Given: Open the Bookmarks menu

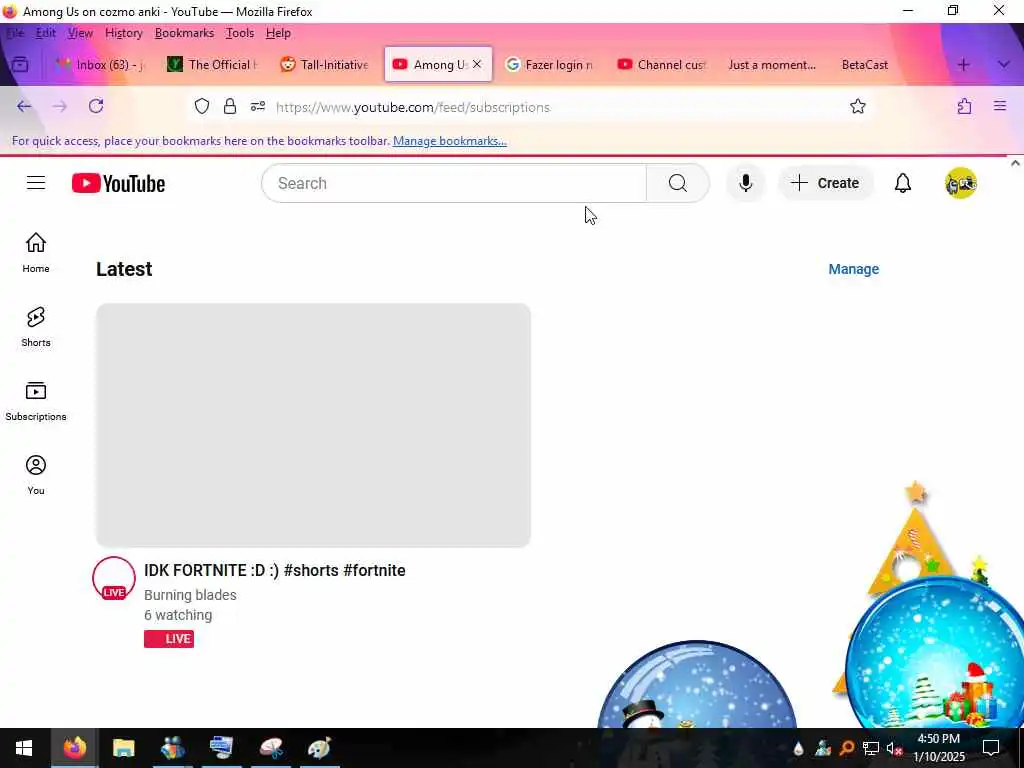Looking at the screenshot, I should click(184, 33).
